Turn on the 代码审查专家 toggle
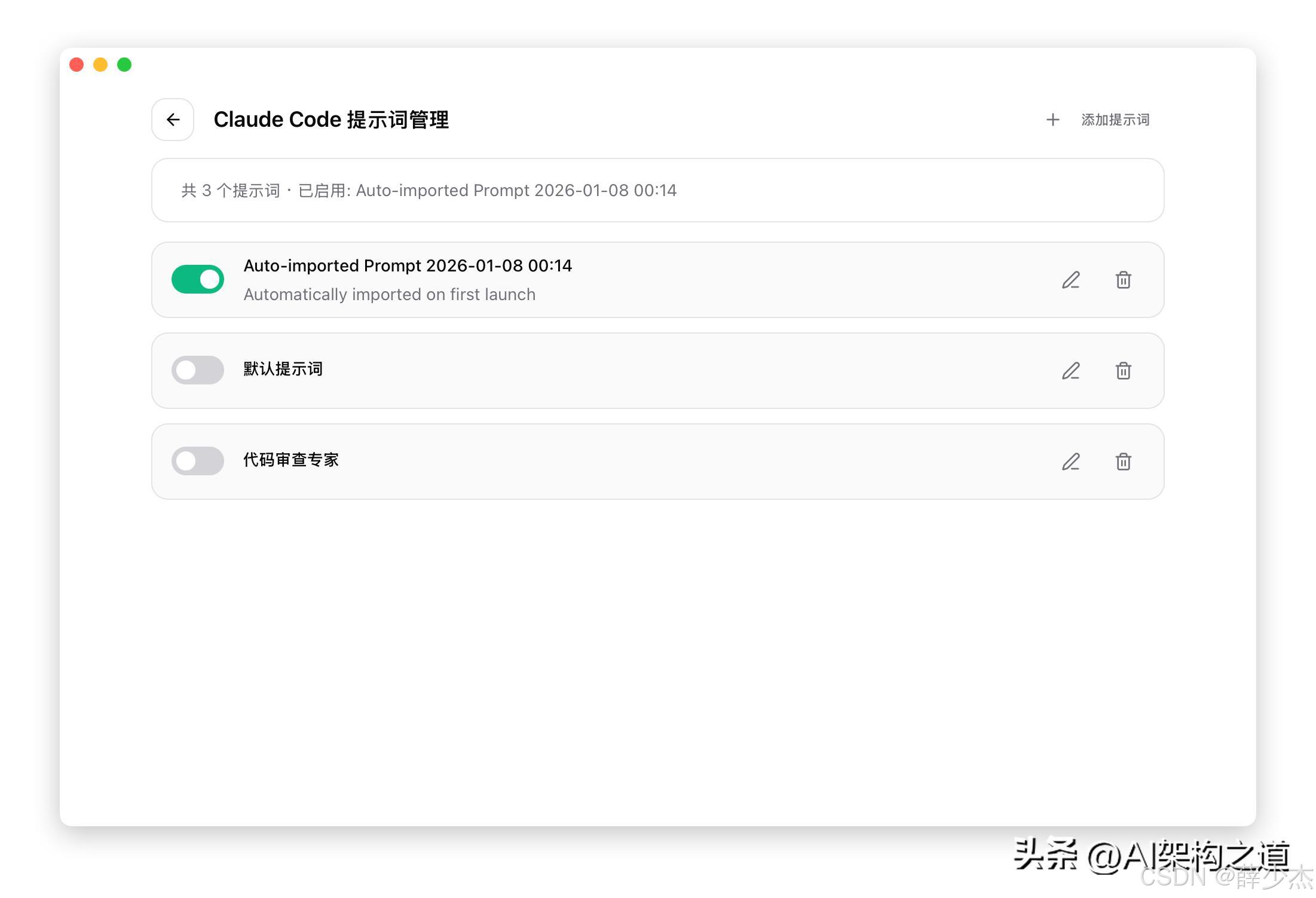The width and height of the screenshot is (1316, 898). point(198,461)
